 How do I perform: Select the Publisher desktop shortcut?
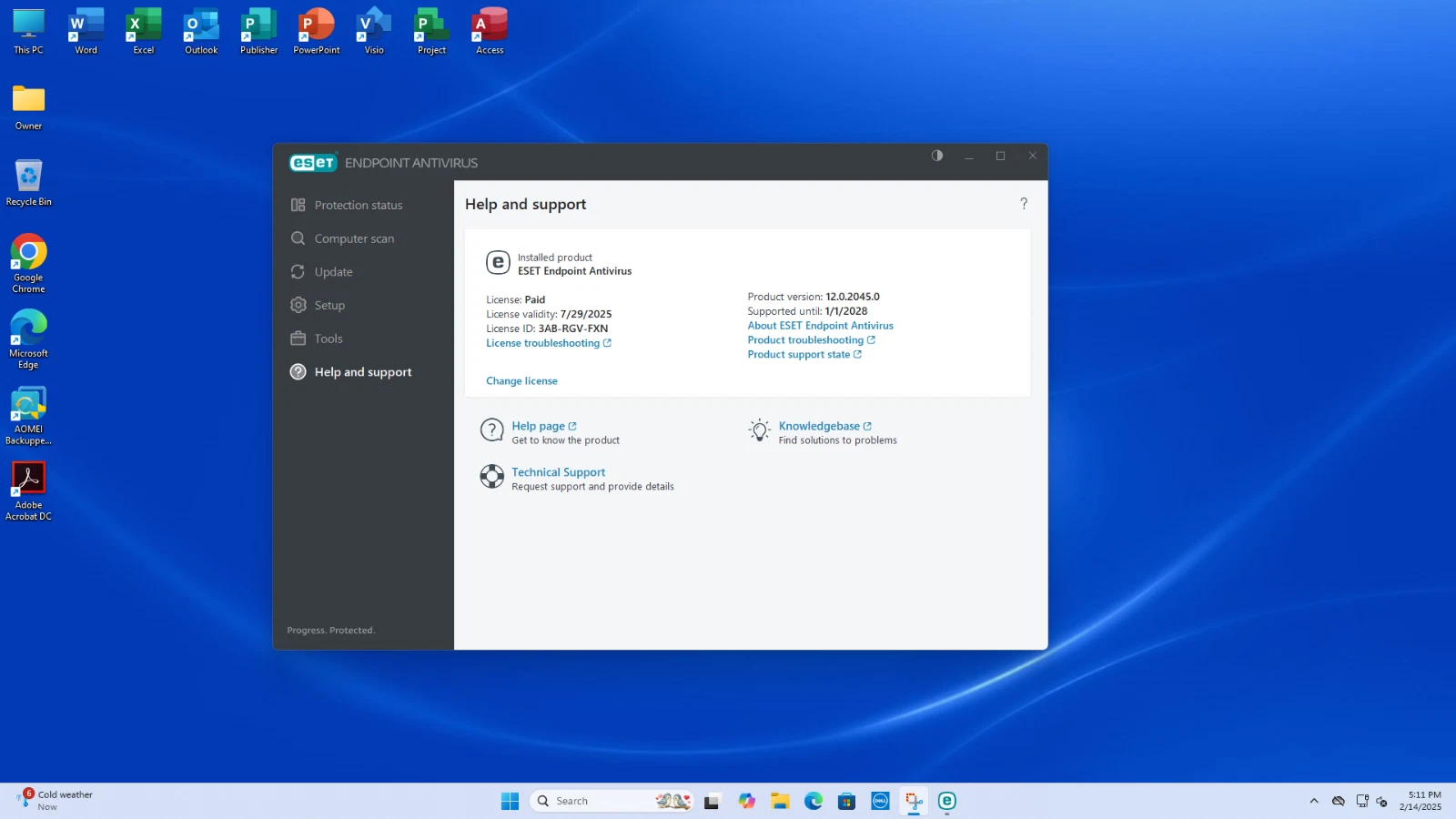pos(259,32)
